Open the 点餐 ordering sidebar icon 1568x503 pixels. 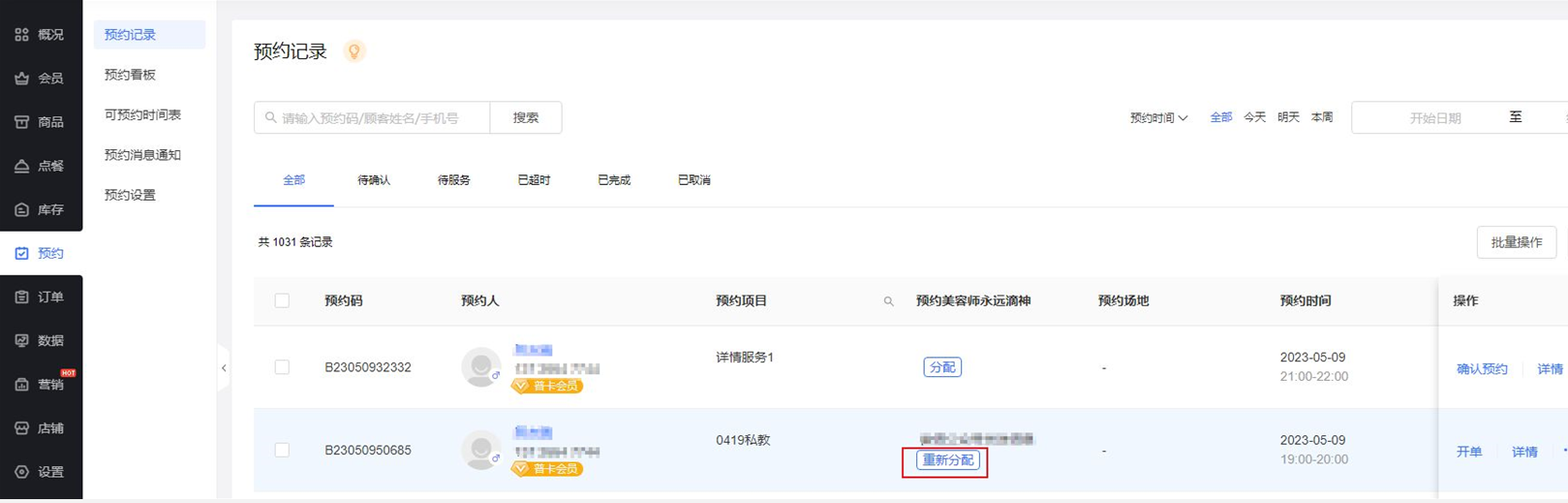pos(21,166)
